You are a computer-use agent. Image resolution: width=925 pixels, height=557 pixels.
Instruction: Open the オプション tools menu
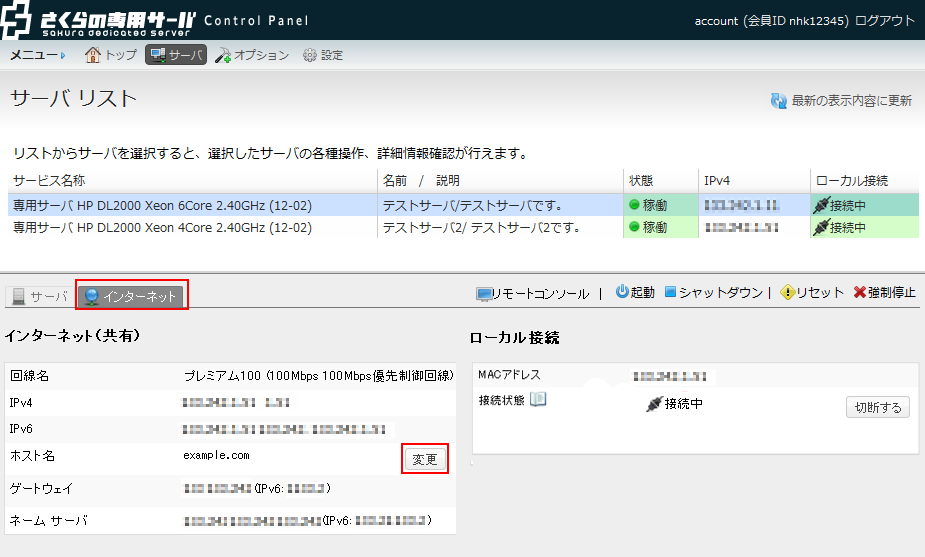point(252,55)
